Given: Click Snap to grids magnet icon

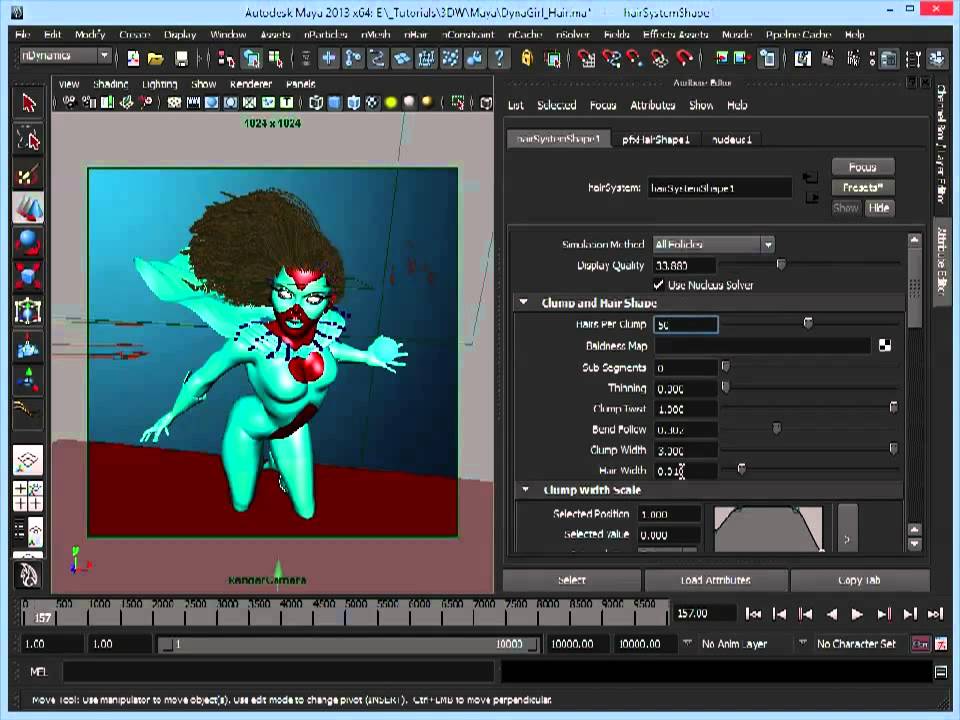Looking at the screenshot, I should (587, 59).
